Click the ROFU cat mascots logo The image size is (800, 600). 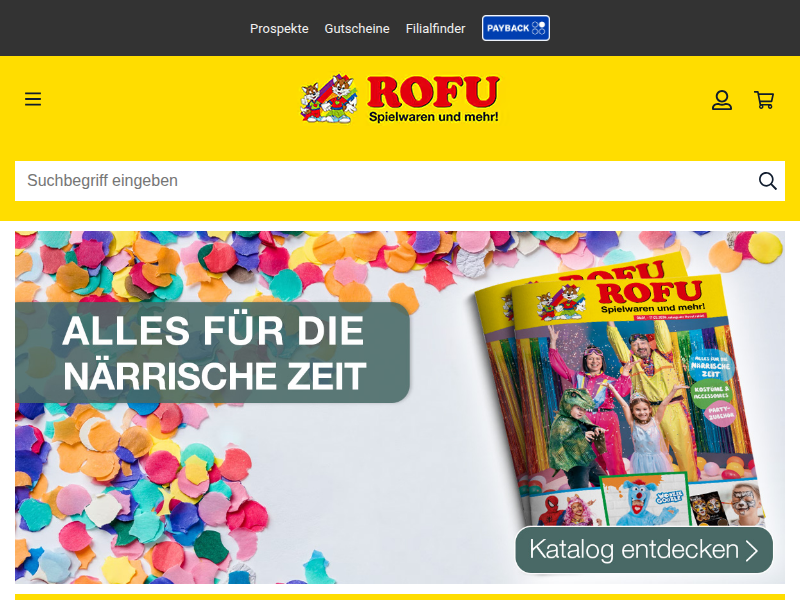coord(329,99)
